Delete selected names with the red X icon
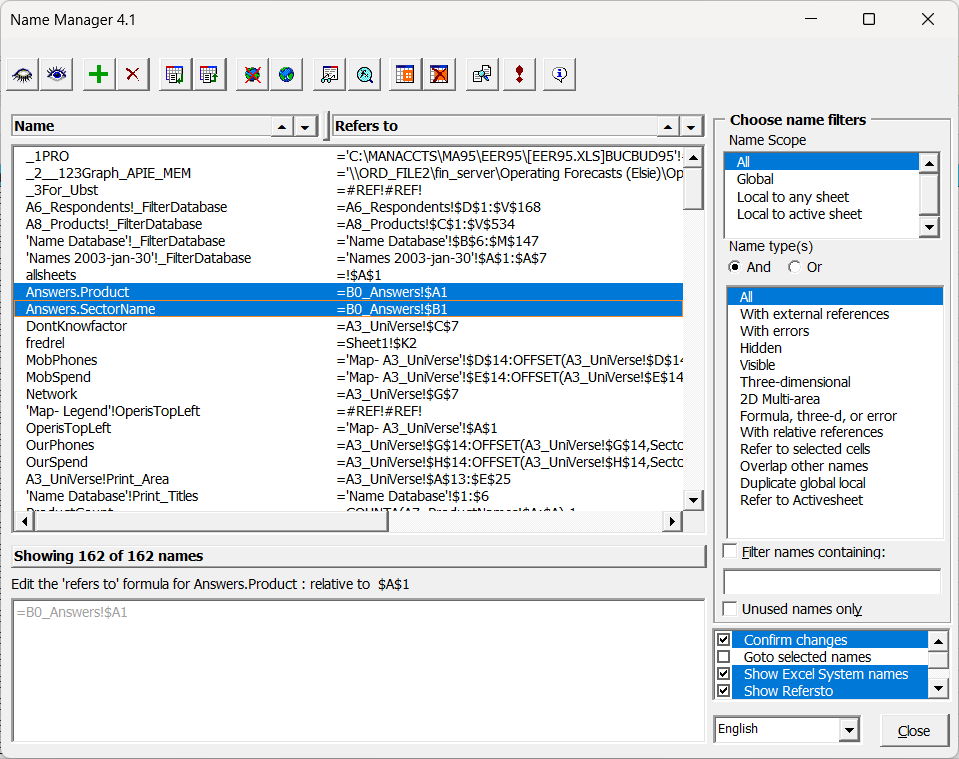 (133, 75)
